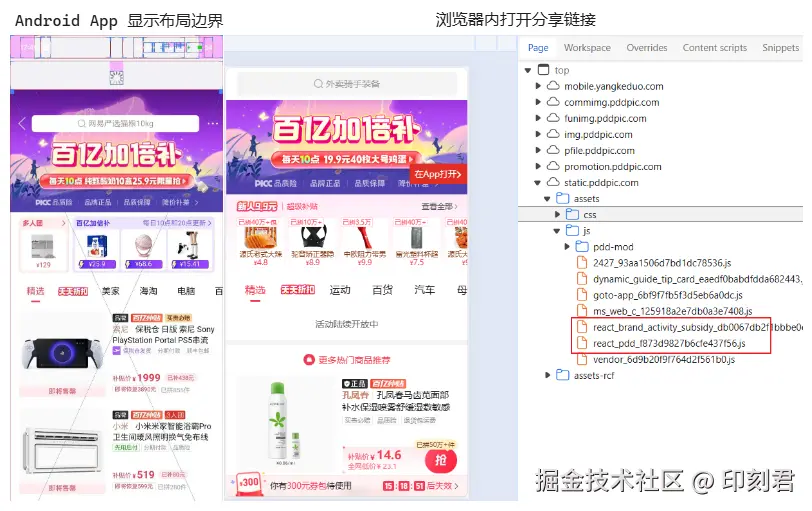This screenshot has height=511, width=812.
Task: Click file icon of vendor js file
Action: (582, 359)
